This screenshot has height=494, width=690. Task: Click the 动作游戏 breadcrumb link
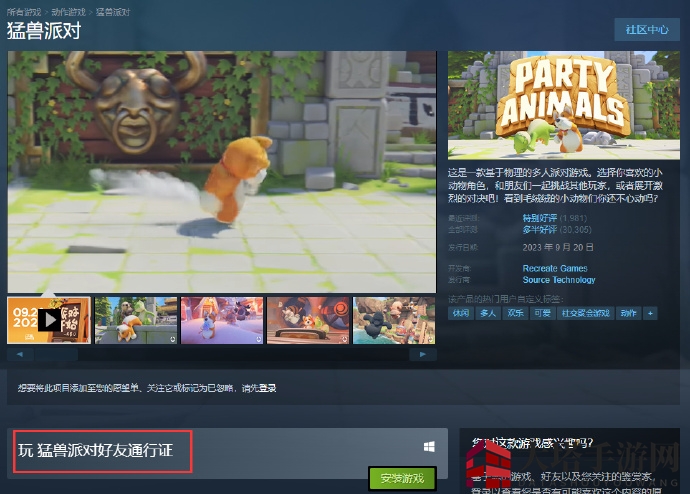pos(68,12)
